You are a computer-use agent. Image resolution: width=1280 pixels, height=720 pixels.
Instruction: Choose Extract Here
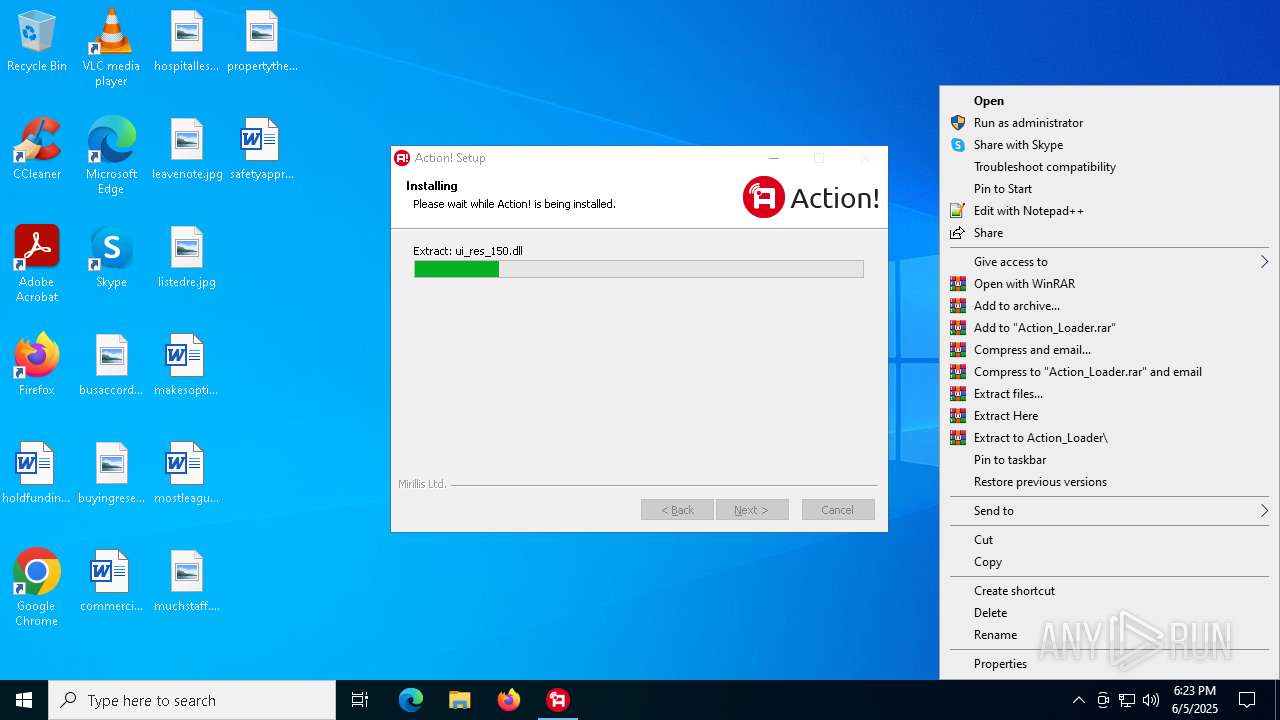[1108, 415]
